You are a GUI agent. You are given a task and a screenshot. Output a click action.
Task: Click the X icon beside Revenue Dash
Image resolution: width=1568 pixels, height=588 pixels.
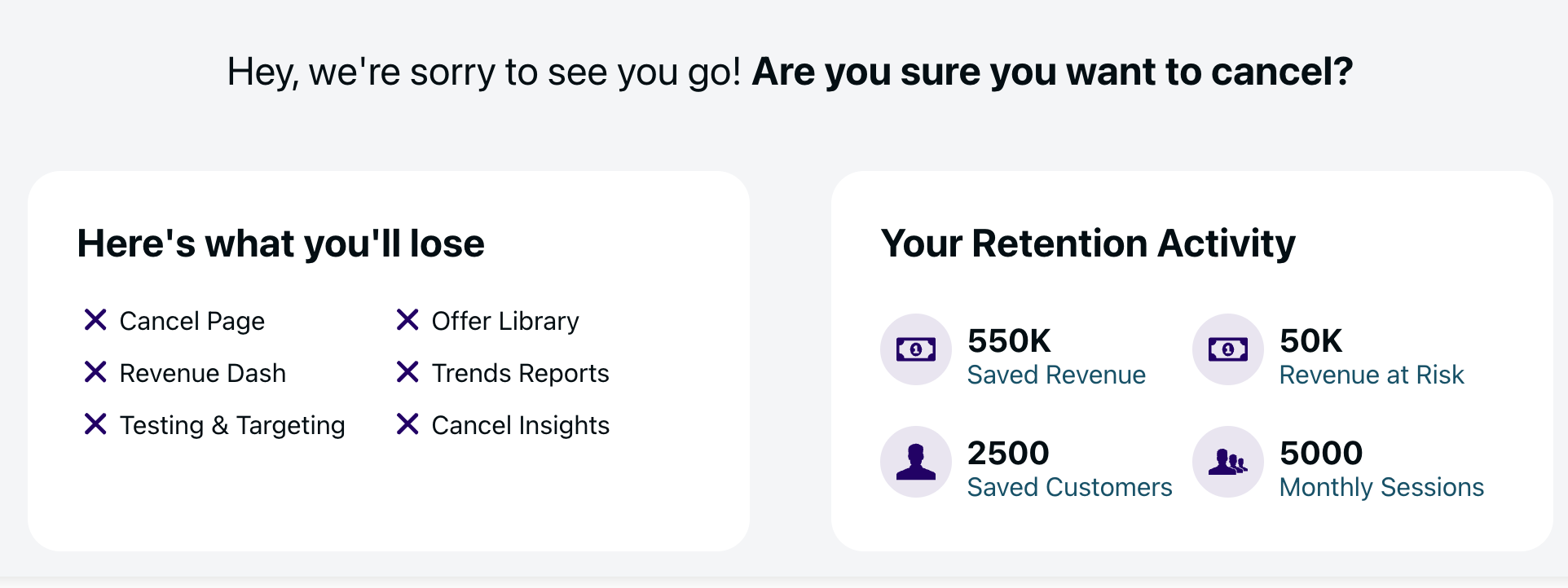(x=95, y=372)
